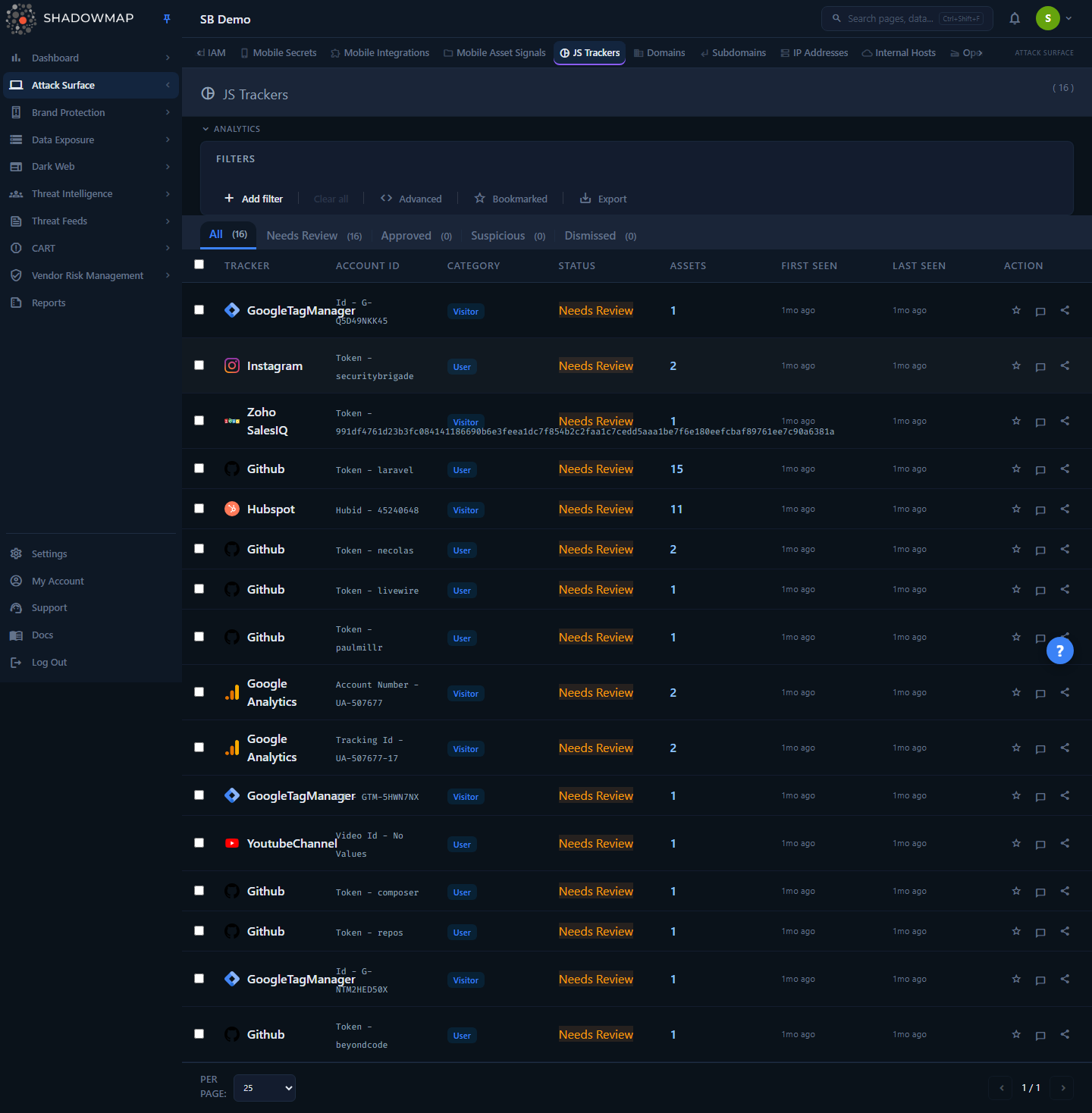Expand the Data Exposure menu
This screenshot has height=1113, width=1092.
91,140
